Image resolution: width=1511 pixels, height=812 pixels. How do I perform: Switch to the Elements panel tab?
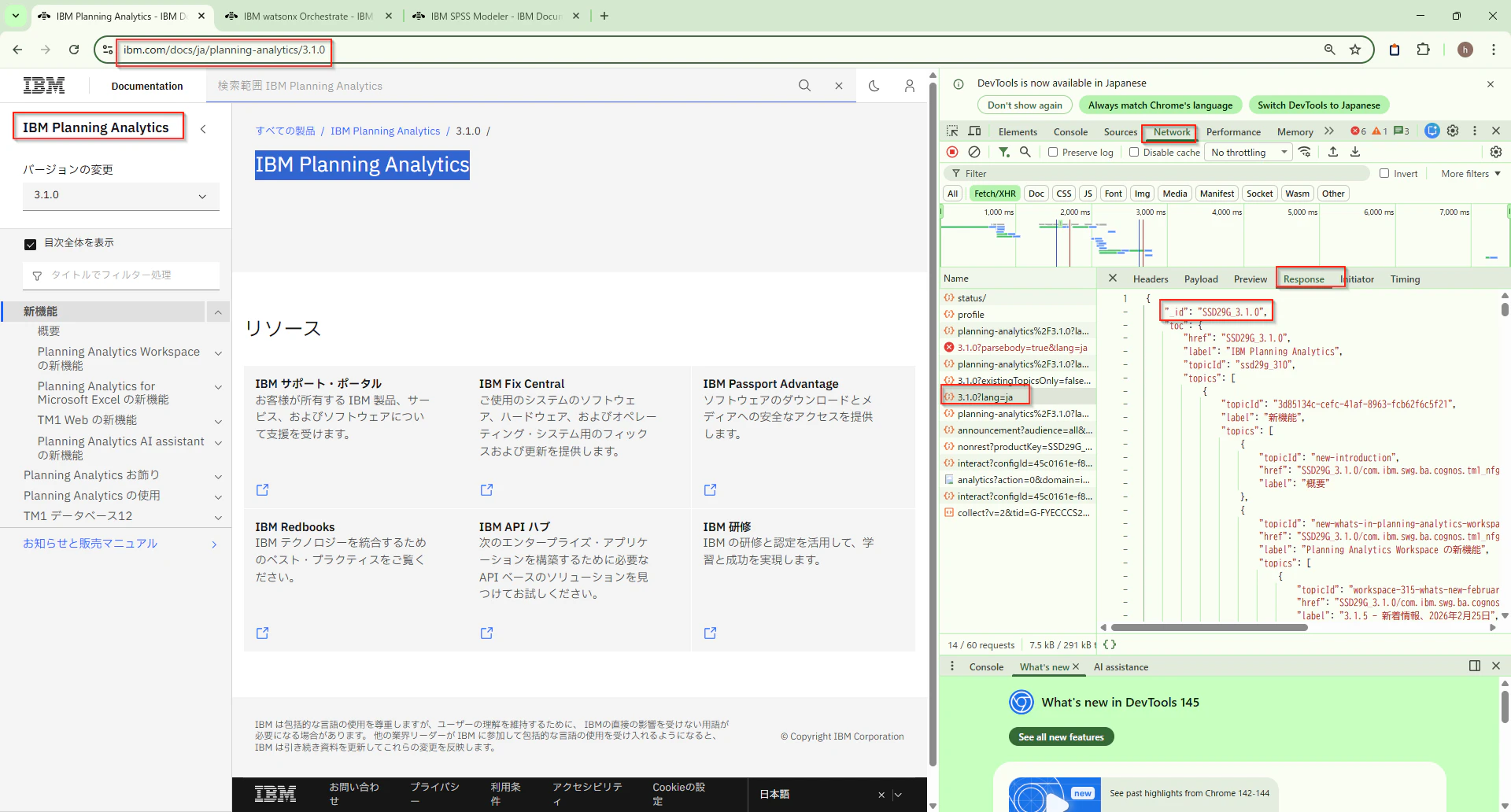(x=1018, y=132)
